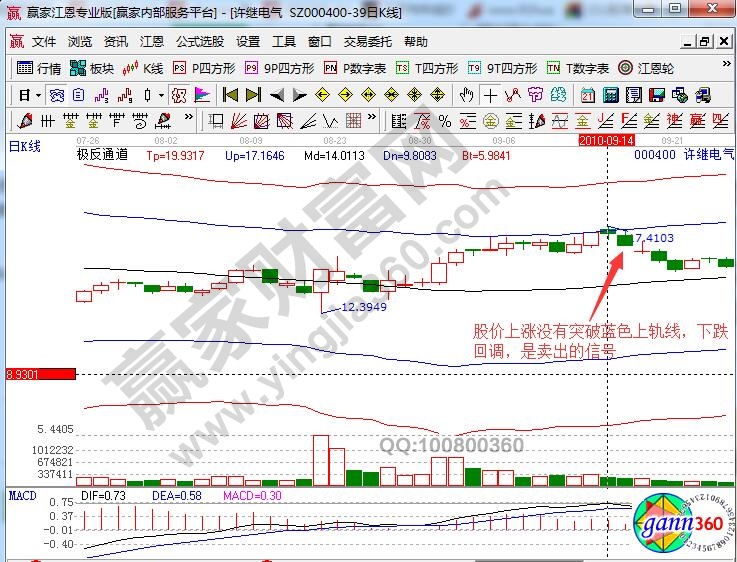Open the 公式选股 menu
Image resolution: width=737 pixels, height=562 pixels.
click(200, 42)
